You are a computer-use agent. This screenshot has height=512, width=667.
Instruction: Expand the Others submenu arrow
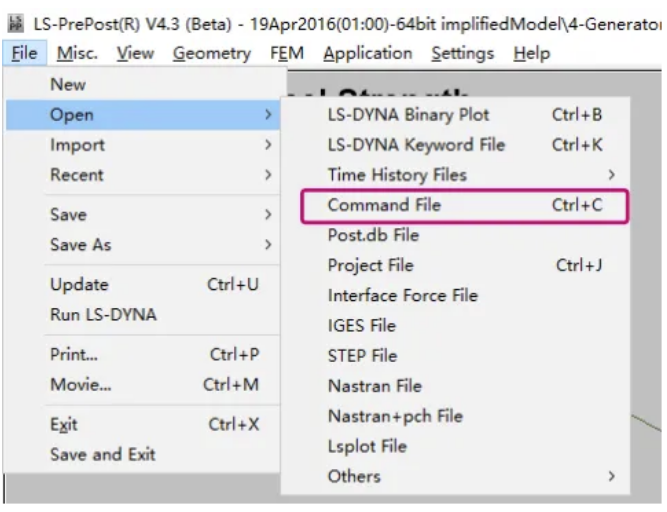[611, 476]
